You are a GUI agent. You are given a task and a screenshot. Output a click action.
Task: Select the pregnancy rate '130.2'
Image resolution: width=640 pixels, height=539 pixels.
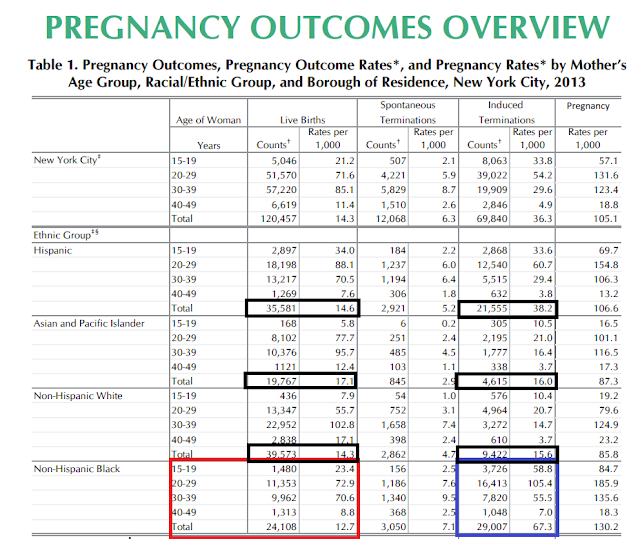coord(606,527)
